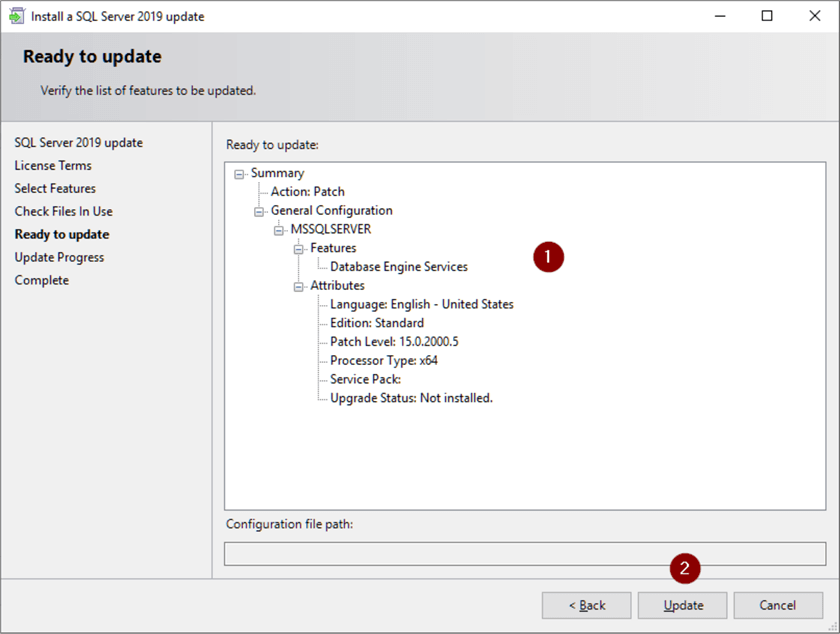Select the Features tree label
The width and height of the screenshot is (840, 634).
click(x=333, y=248)
